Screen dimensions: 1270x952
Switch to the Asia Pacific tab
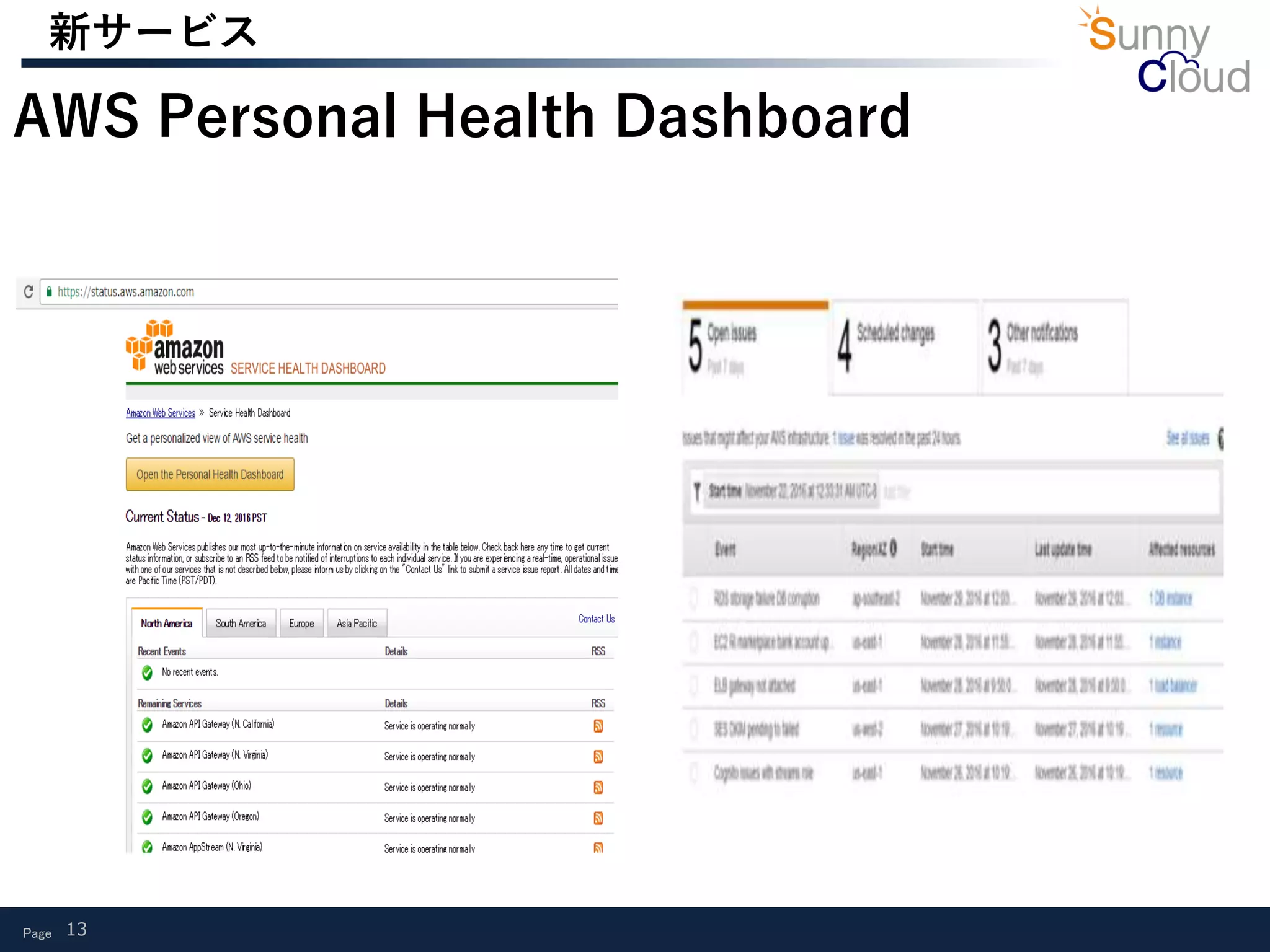pos(357,623)
